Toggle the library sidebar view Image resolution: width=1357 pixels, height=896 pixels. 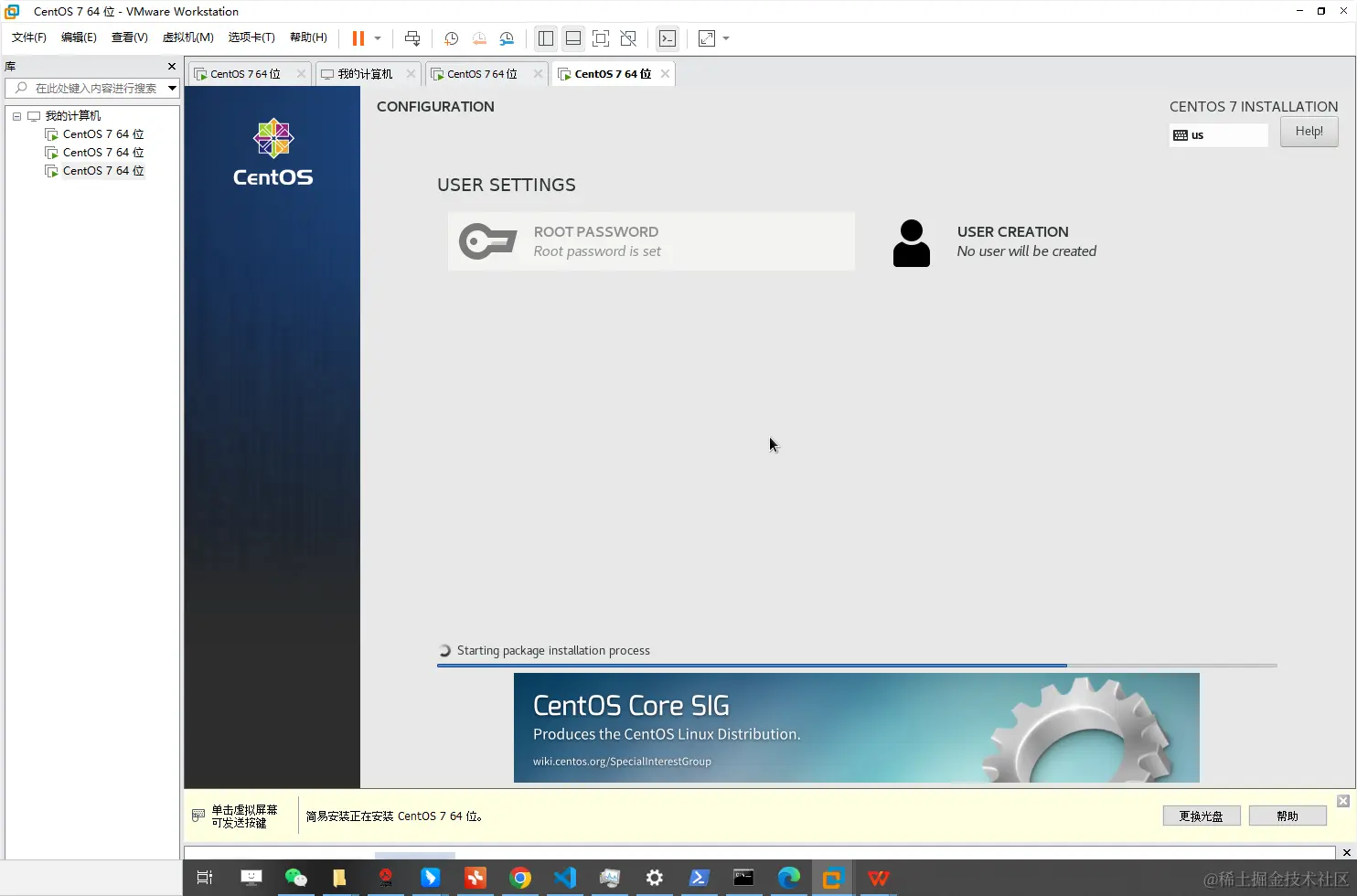[x=546, y=38]
